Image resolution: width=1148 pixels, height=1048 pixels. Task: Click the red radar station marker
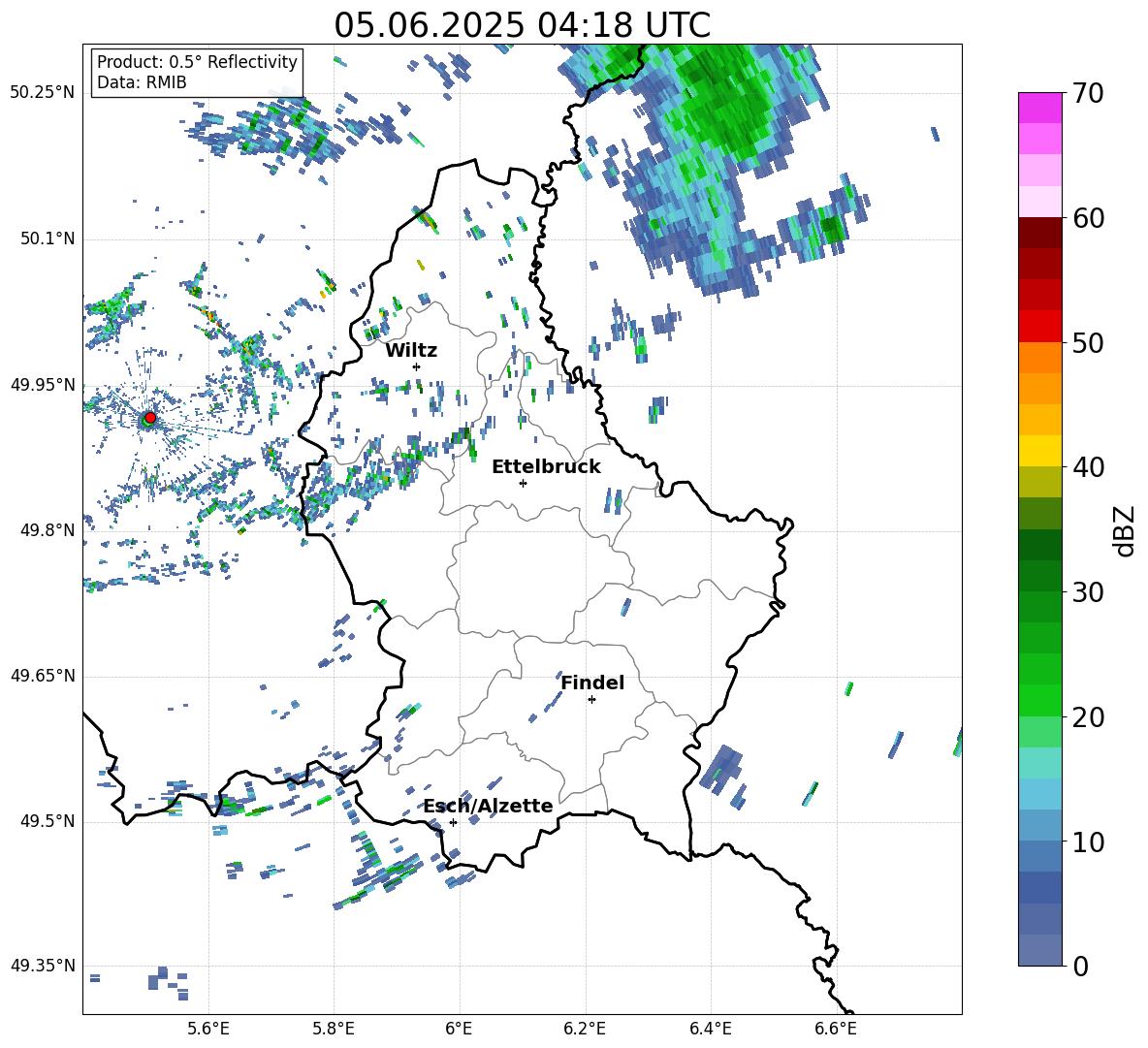[150, 418]
